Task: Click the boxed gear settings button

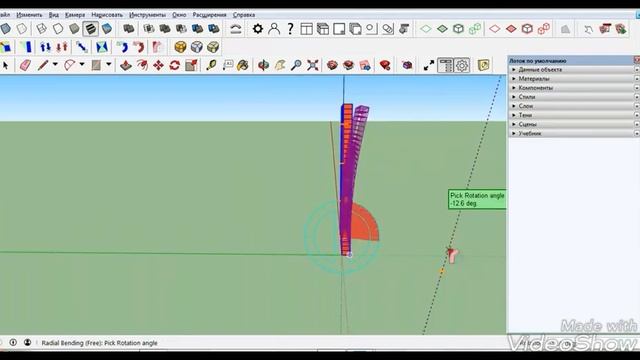Action: (462, 65)
